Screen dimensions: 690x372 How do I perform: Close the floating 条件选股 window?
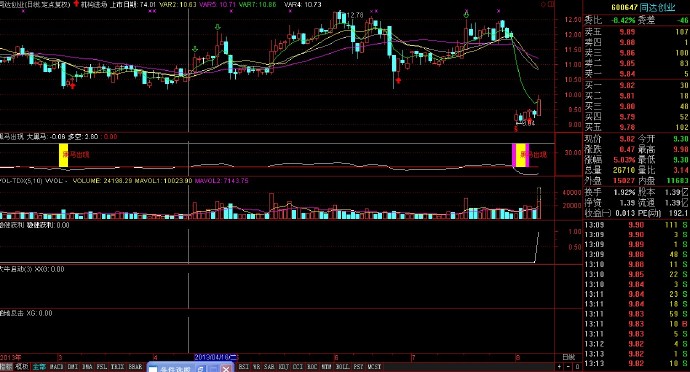226,369
